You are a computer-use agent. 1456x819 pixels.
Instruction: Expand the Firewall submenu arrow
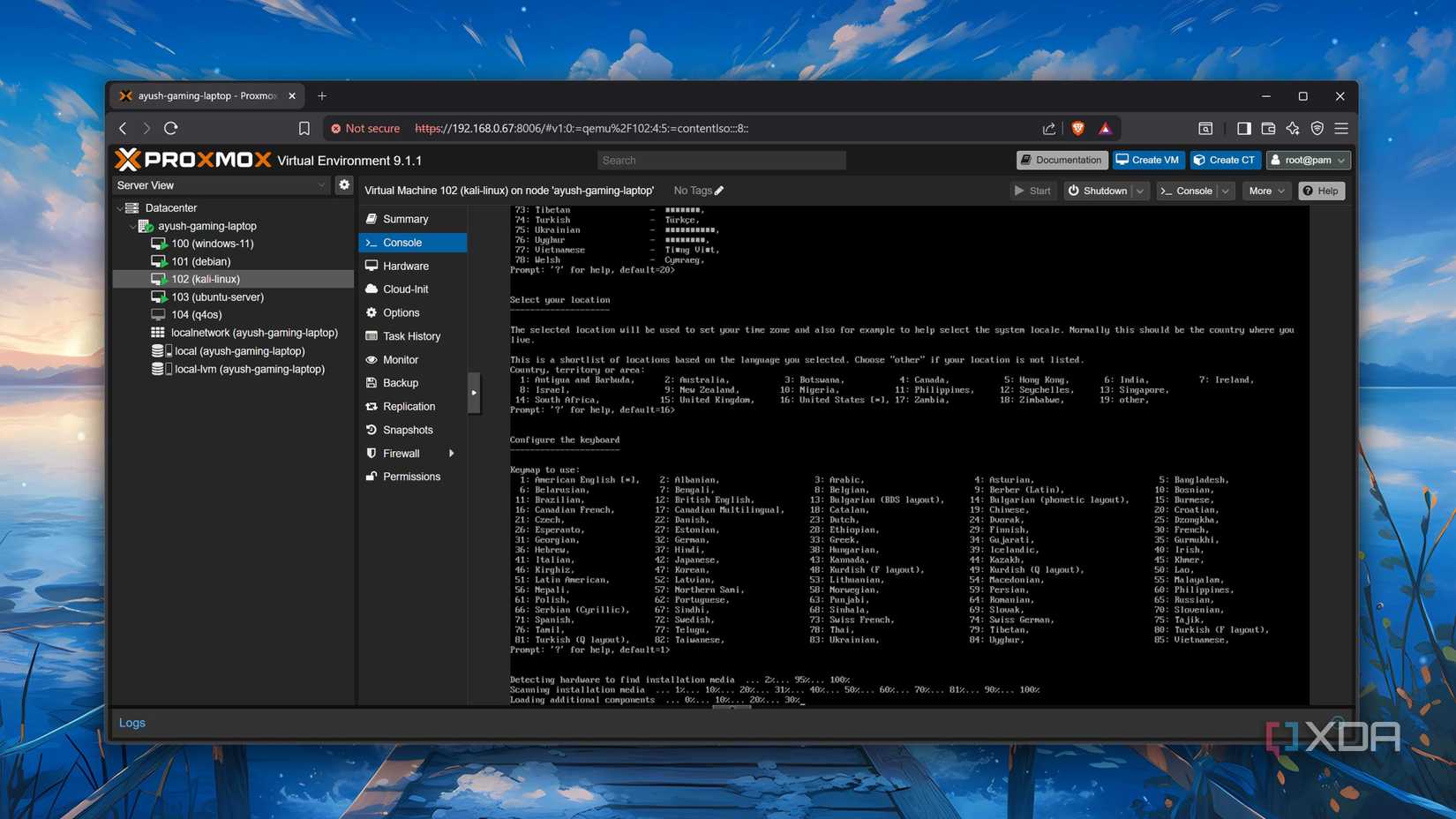451,453
